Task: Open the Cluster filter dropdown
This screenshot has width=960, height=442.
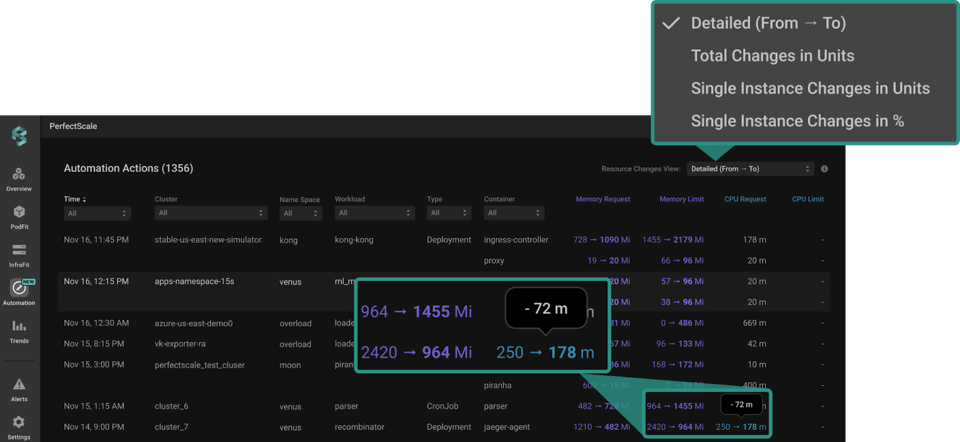Action: pyautogui.click(x=211, y=213)
